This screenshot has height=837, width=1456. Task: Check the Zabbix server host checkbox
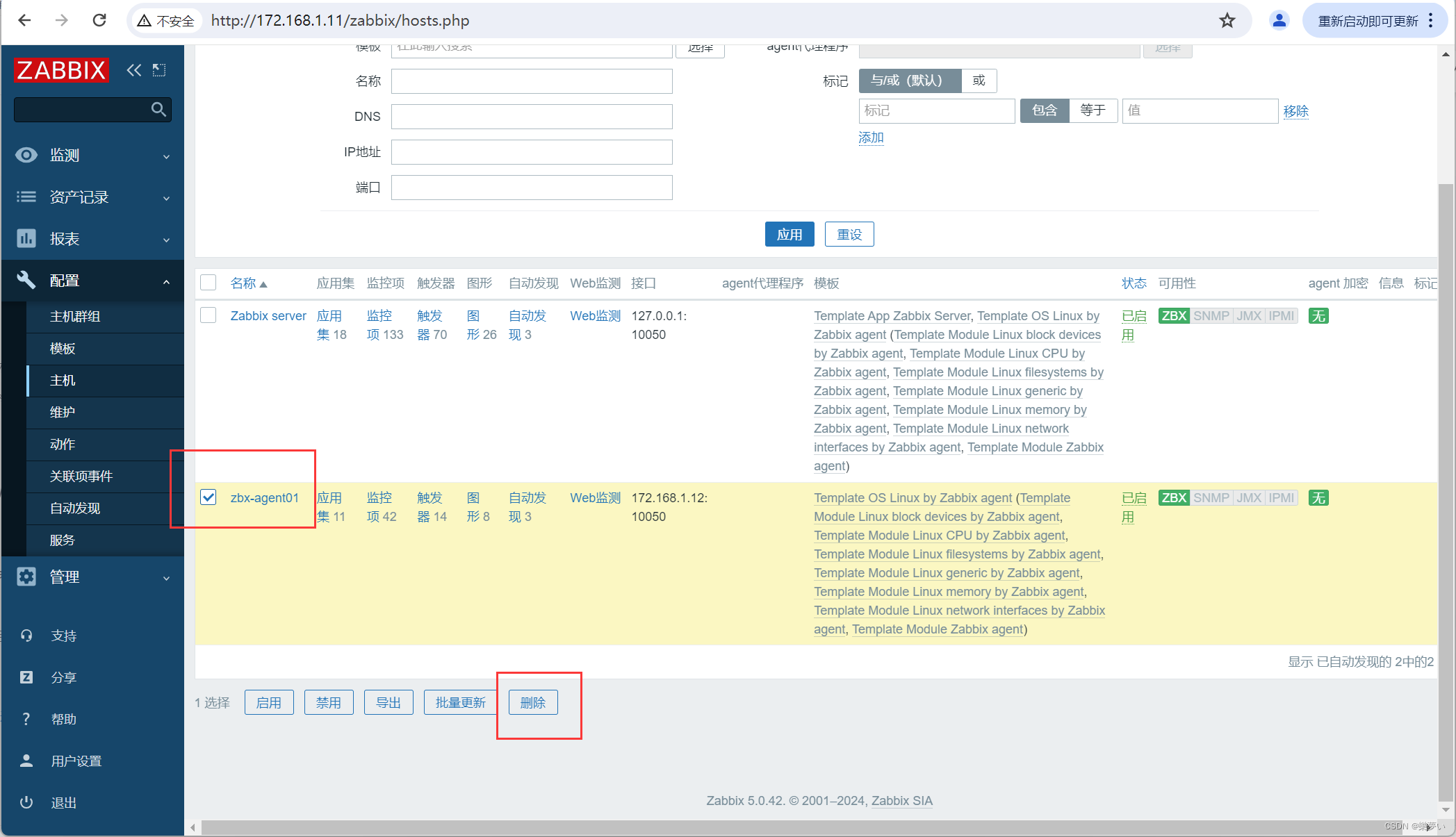click(x=208, y=315)
